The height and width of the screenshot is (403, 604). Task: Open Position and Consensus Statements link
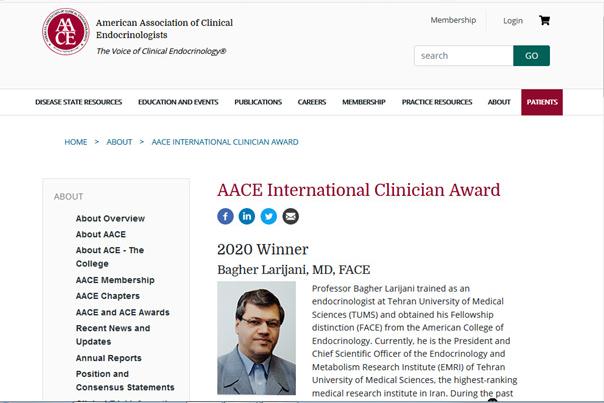click(124, 380)
